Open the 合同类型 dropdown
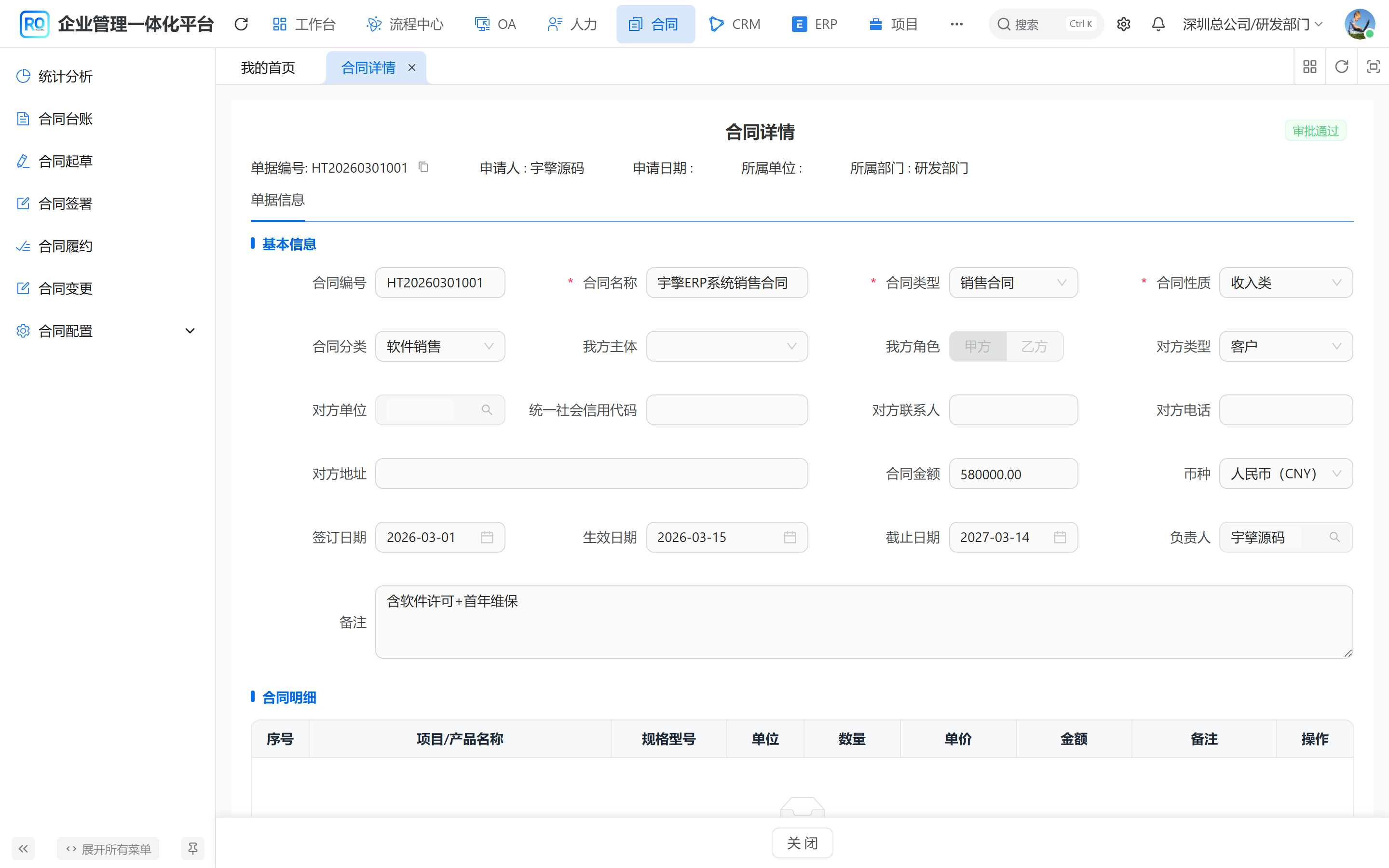This screenshot has width=1389, height=868. point(1013,283)
